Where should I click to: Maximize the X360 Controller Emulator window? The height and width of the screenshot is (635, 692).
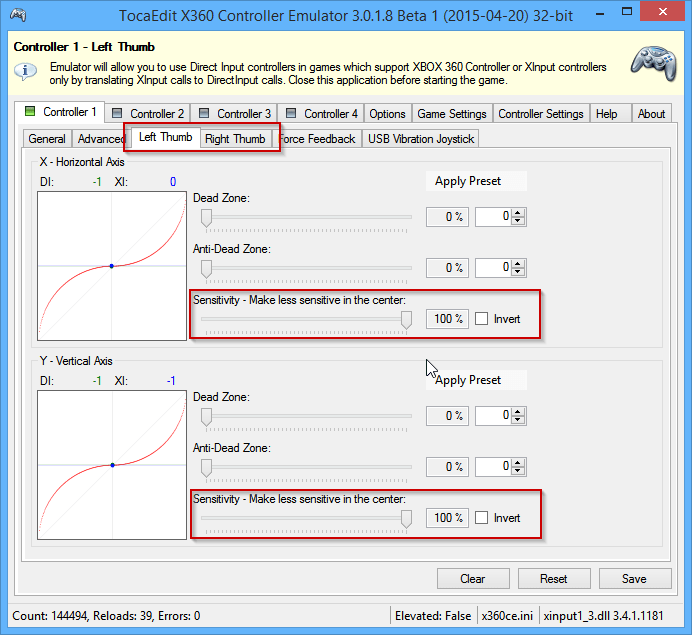(x=627, y=12)
